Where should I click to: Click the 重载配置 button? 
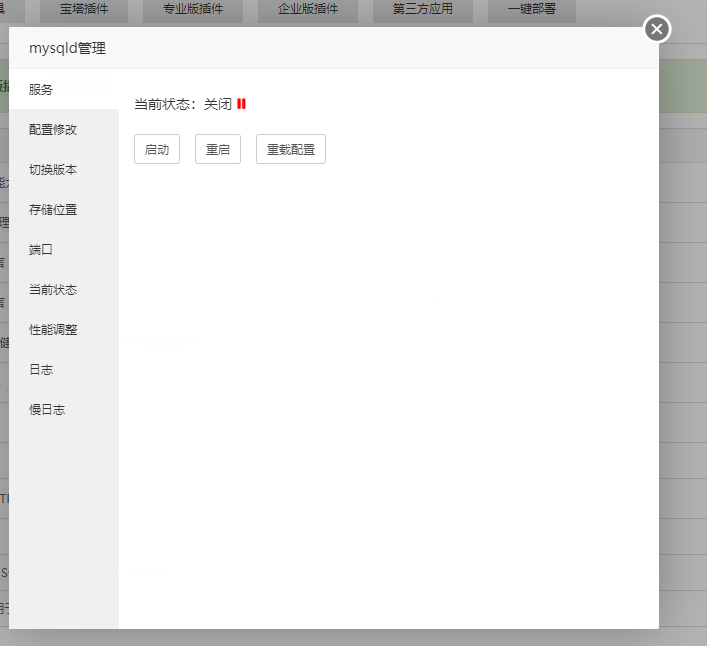pos(291,149)
